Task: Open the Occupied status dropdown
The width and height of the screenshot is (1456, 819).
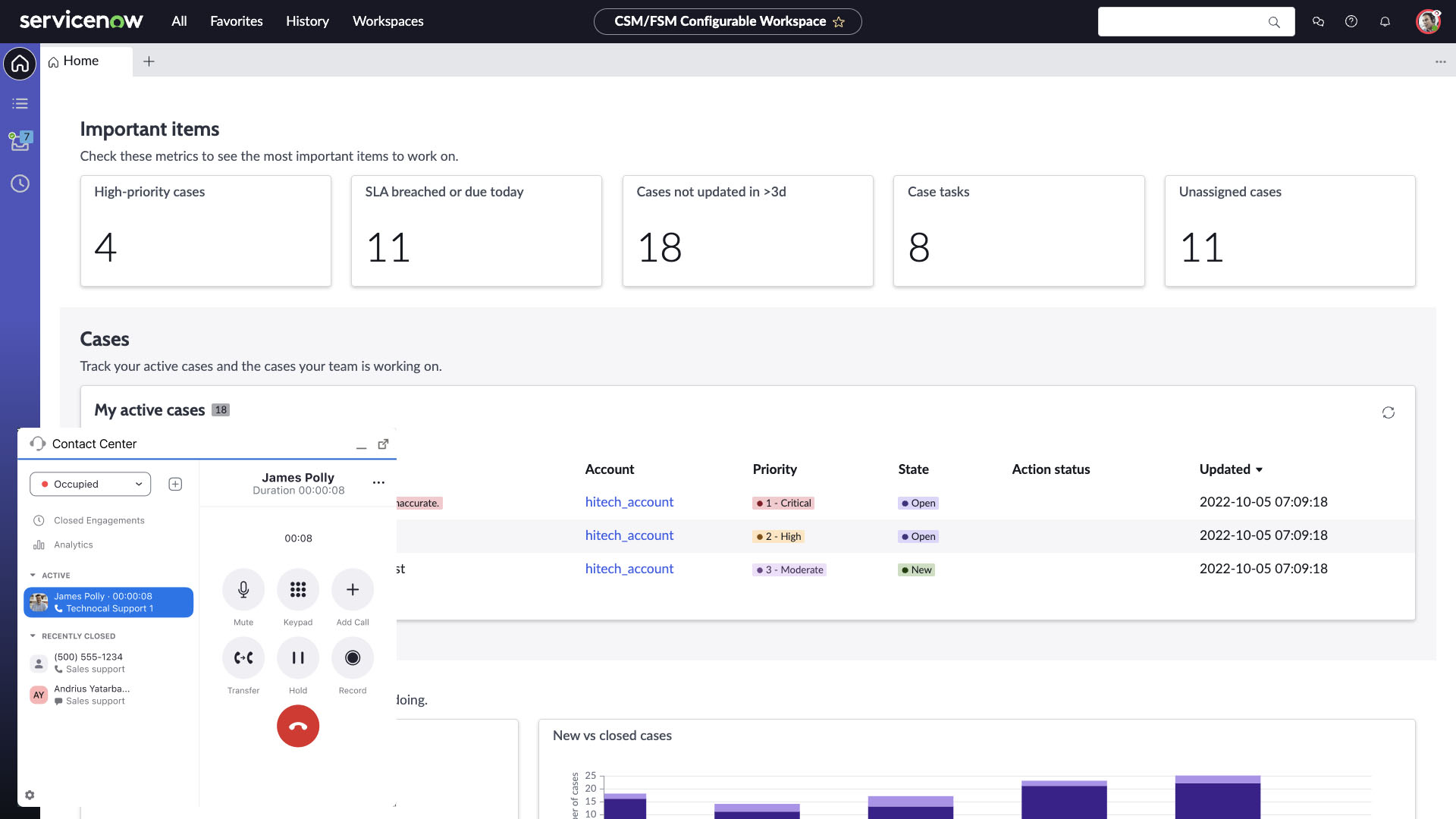Action: point(90,484)
